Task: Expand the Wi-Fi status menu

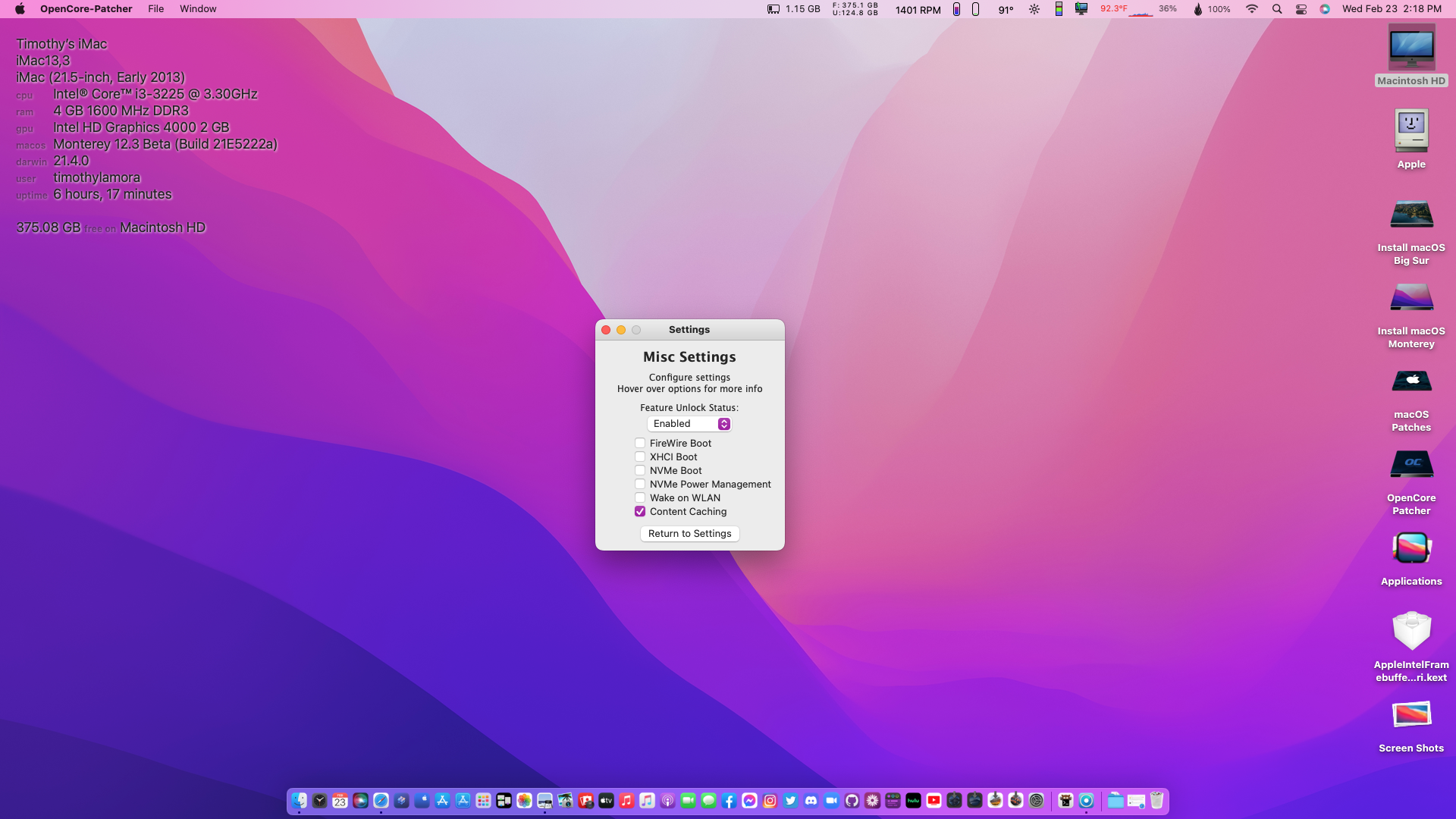Action: [1252, 9]
